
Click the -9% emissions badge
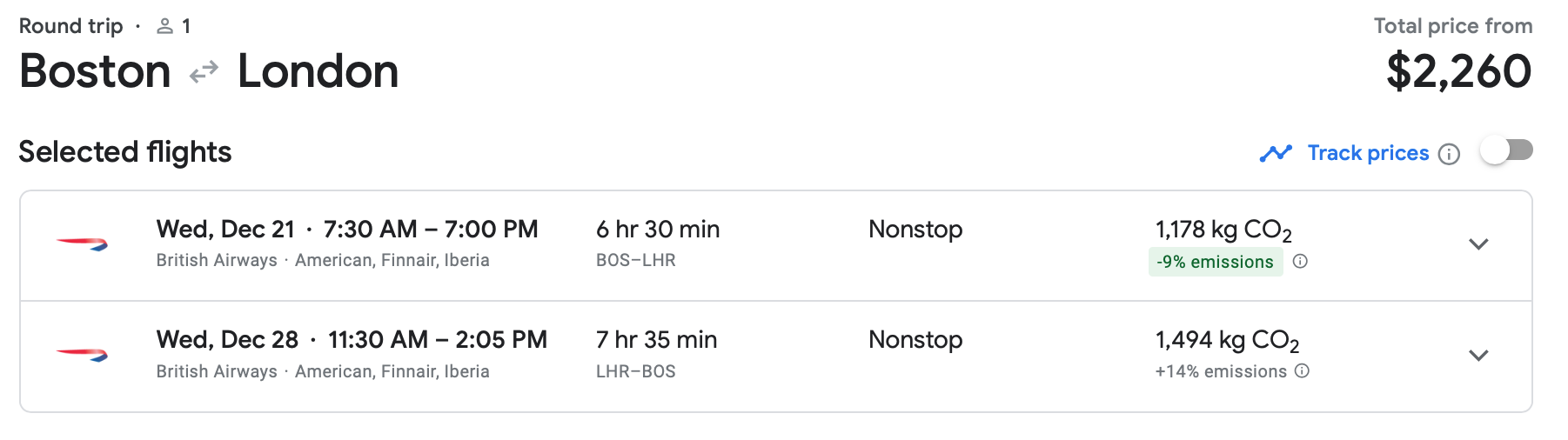1215,262
